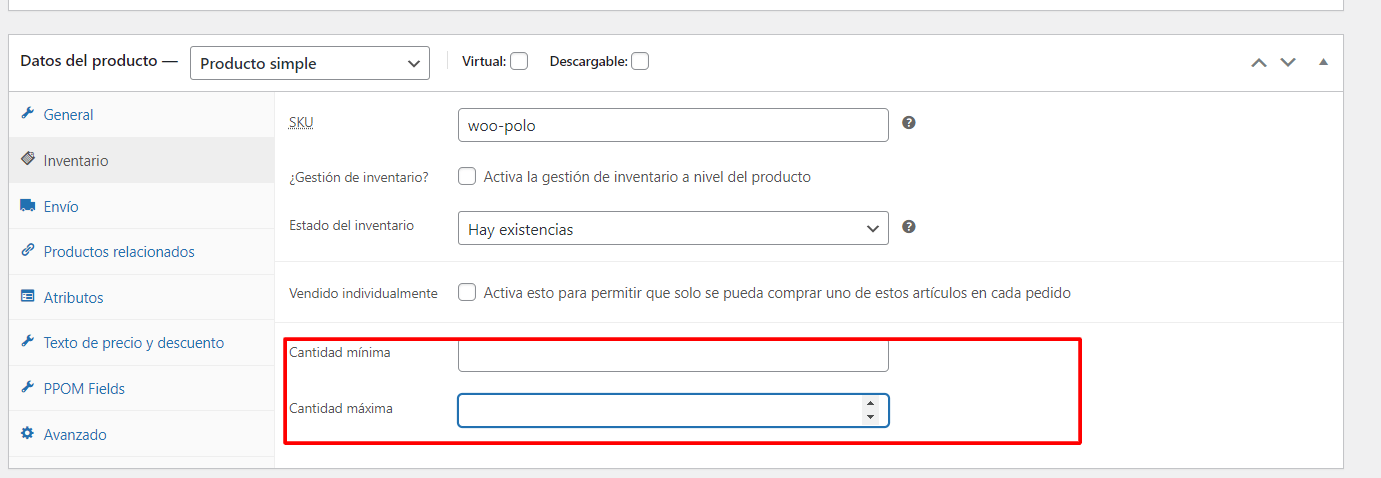Open the Hay existencias stock status dropdown

673,228
